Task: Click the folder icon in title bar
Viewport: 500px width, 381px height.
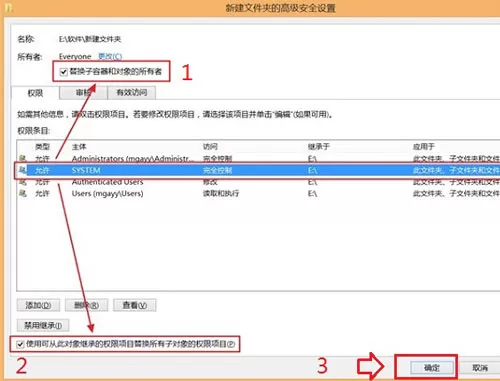Action: (9, 7)
